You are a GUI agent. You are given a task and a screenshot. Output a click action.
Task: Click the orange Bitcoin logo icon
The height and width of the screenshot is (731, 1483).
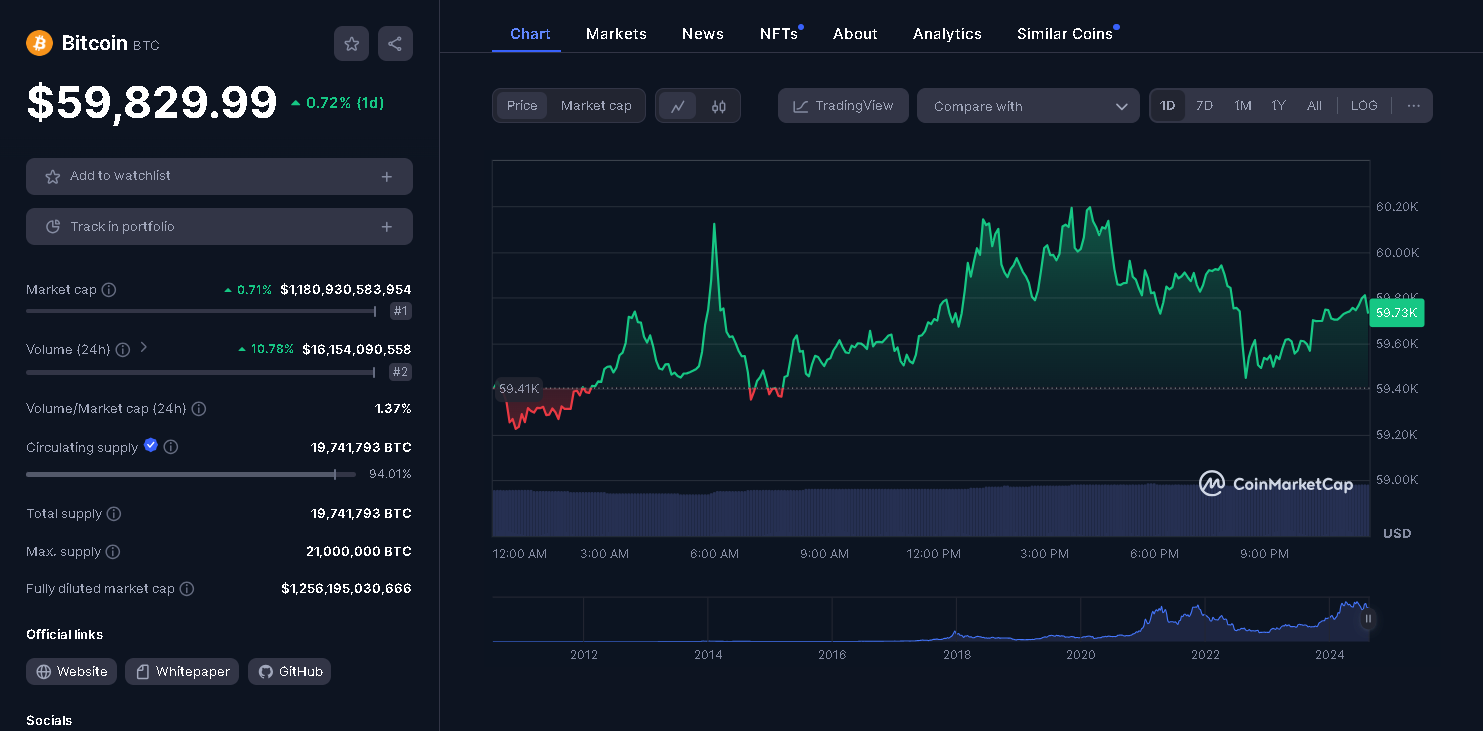[x=39, y=43]
